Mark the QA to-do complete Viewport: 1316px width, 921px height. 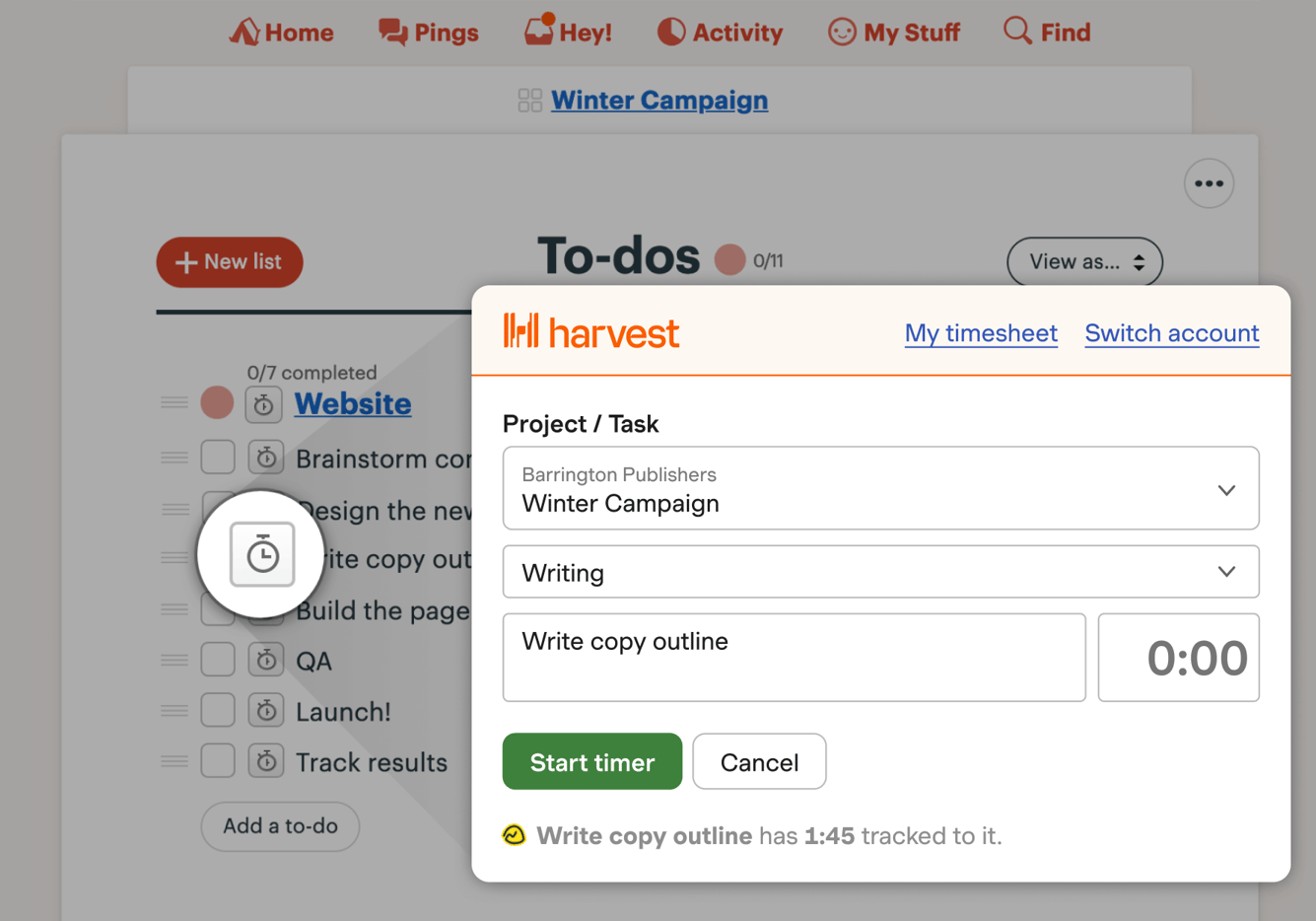coord(218,660)
